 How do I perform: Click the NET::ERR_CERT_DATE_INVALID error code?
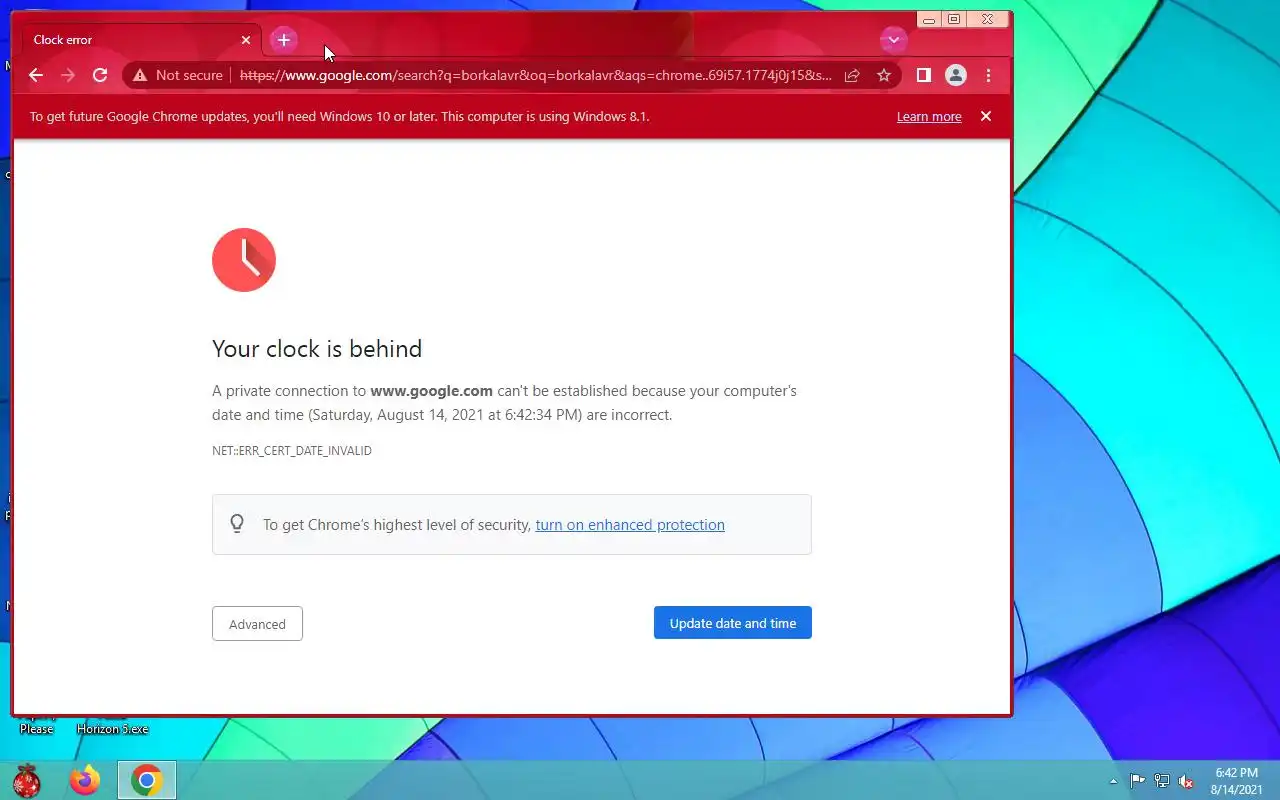point(292,451)
